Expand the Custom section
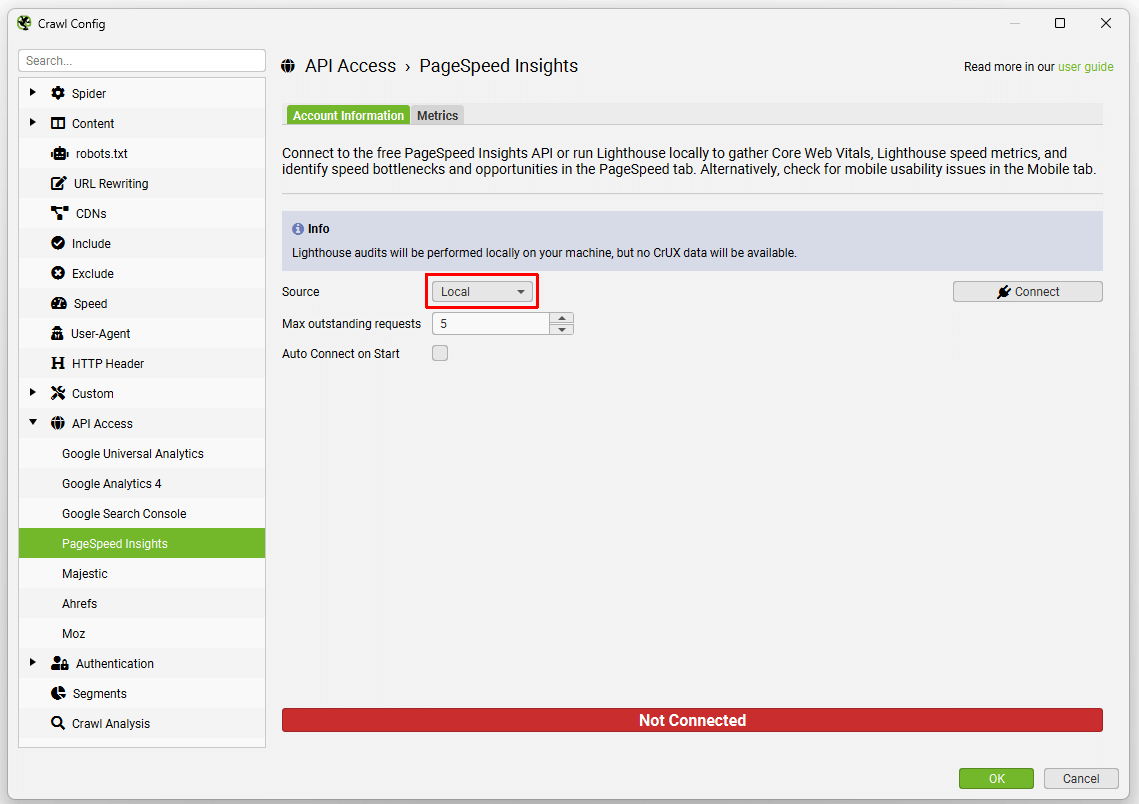The width and height of the screenshot is (1139, 804). (x=33, y=392)
